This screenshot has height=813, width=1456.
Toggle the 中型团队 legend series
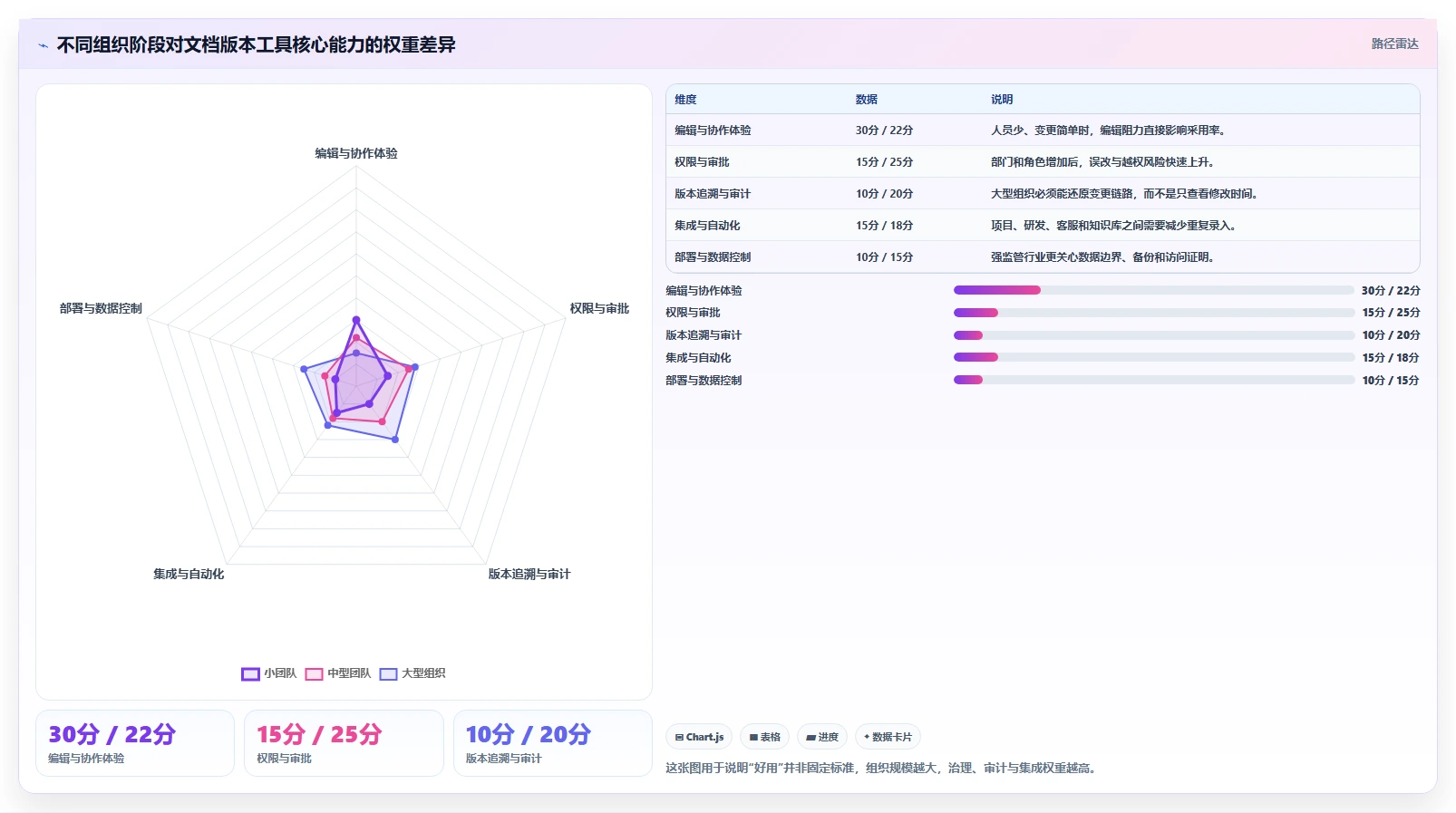(x=338, y=673)
